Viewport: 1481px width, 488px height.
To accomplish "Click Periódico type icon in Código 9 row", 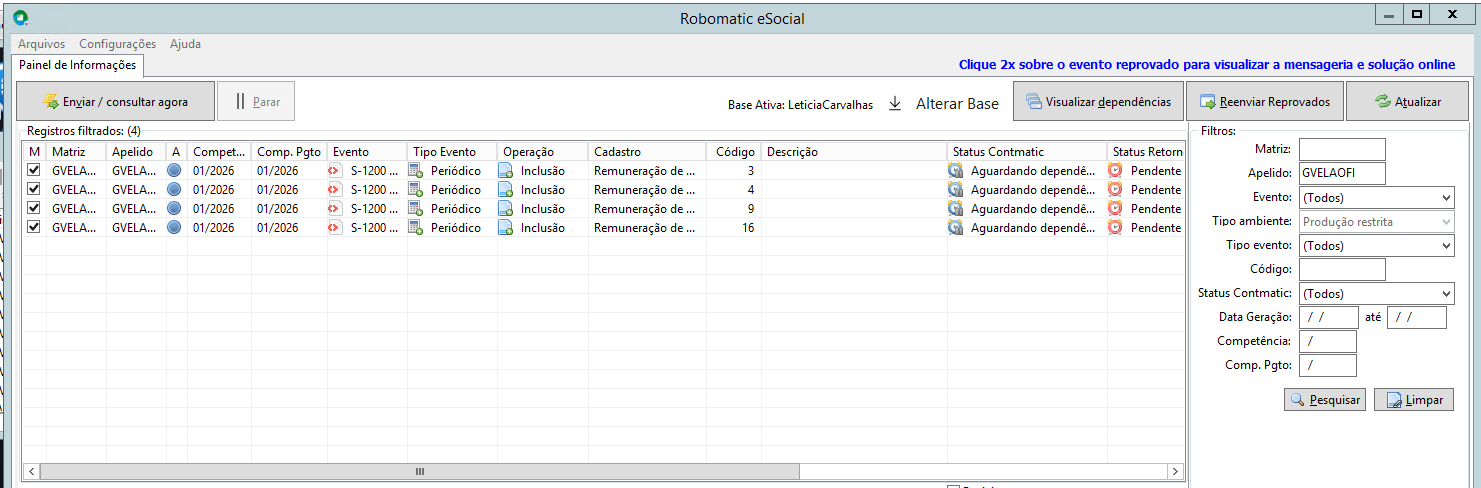I will click(416, 208).
